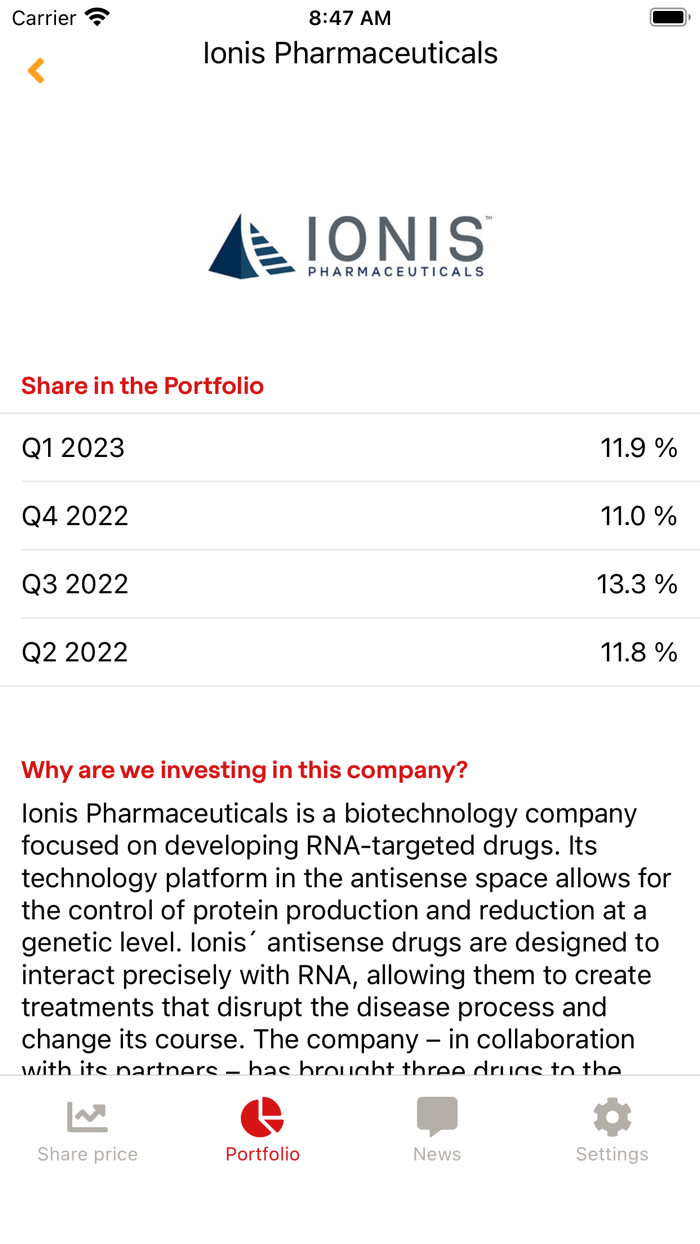This screenshot has height=1244, width=700.
Task: Tap the Portfolio tab label
Action: coord(262,1153)
